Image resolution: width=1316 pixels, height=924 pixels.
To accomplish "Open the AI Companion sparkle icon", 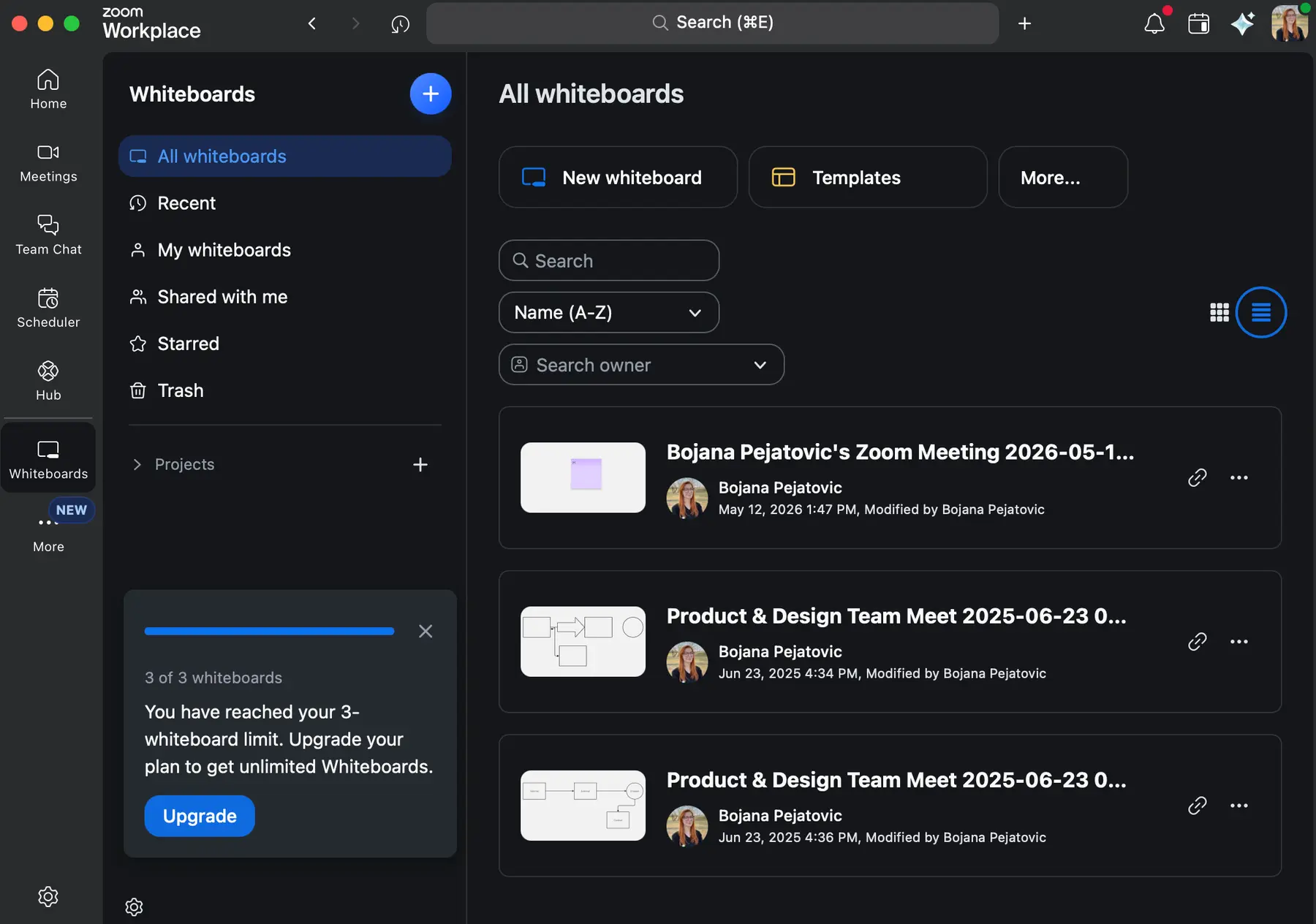I will (x=1242, y=23).
